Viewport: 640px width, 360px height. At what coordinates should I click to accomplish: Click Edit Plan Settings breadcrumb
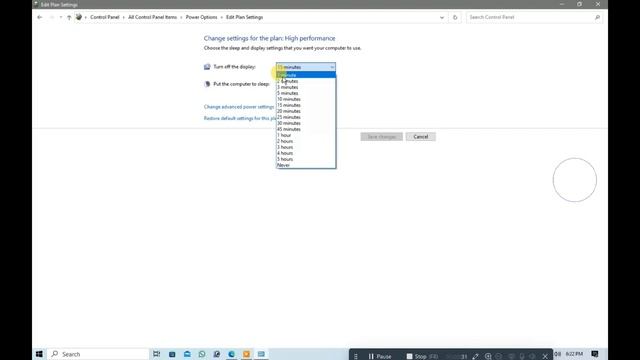(244, 17)
